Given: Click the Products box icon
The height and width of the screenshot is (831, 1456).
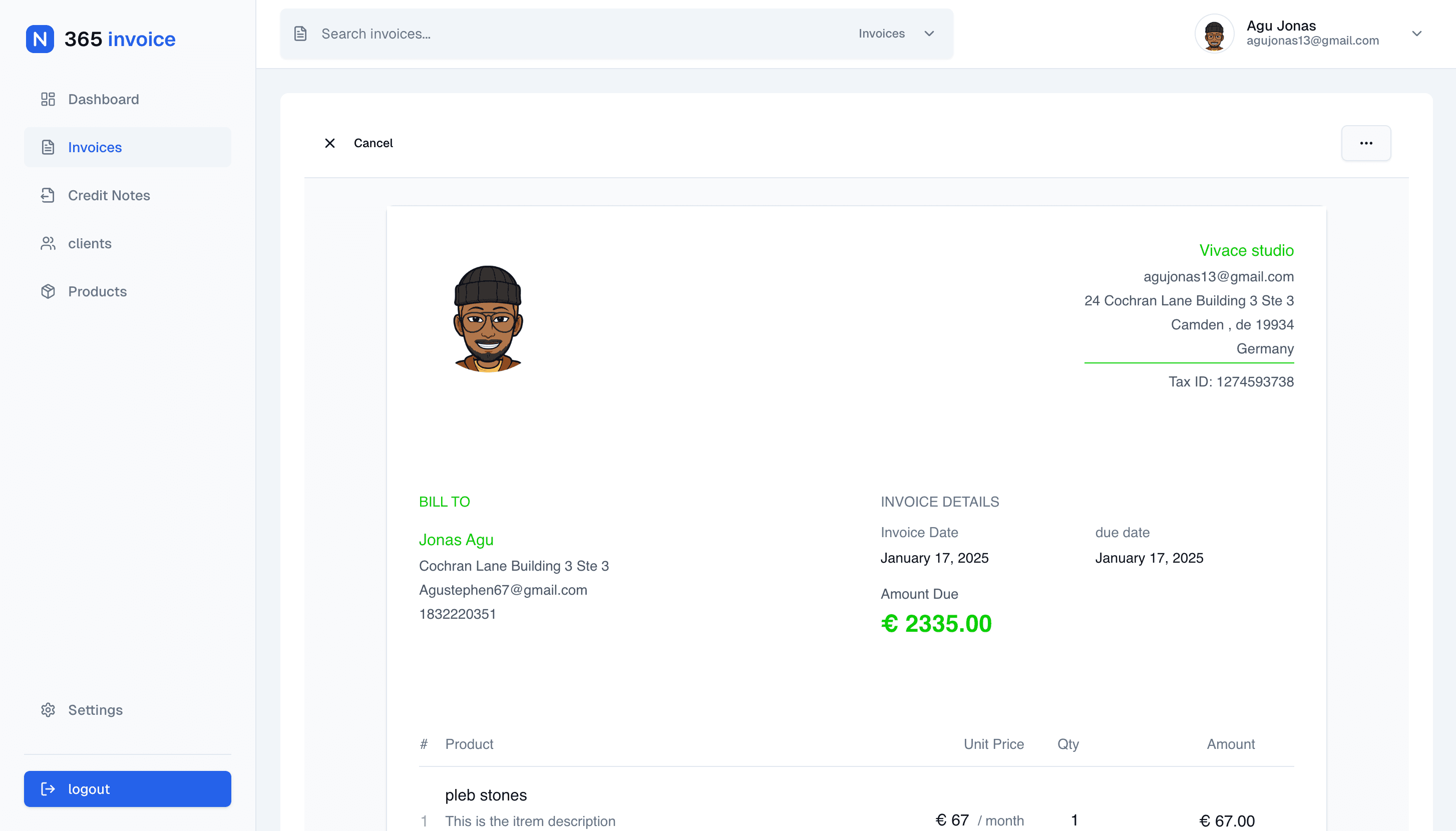Looking at the screenshot, I should (x=48, y=291).
